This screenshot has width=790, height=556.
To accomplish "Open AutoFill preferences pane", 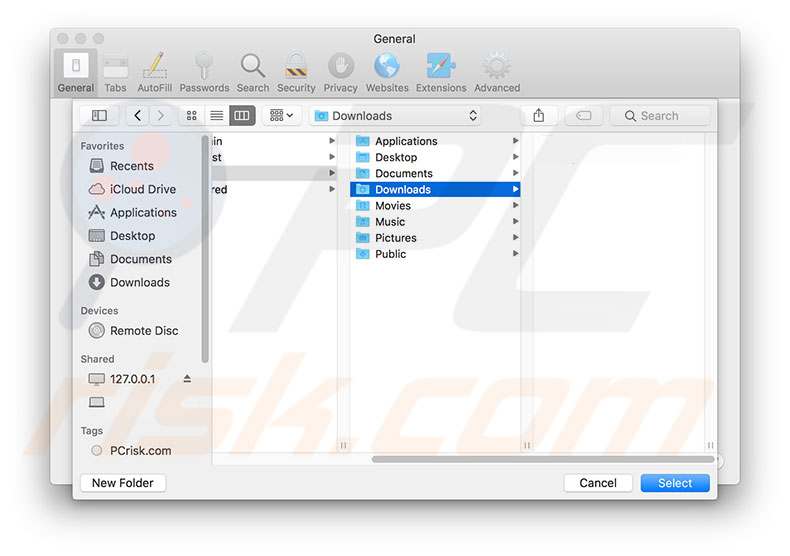I will [155, 73].
